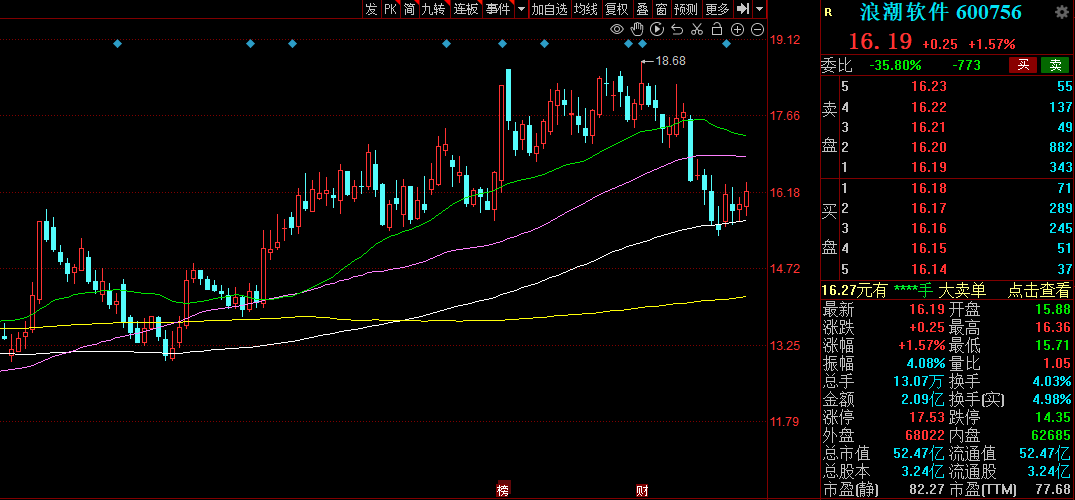The image size is (1075, 500).
Task: Open the 事件 toolbar item
Action: (x=498, y=9)
